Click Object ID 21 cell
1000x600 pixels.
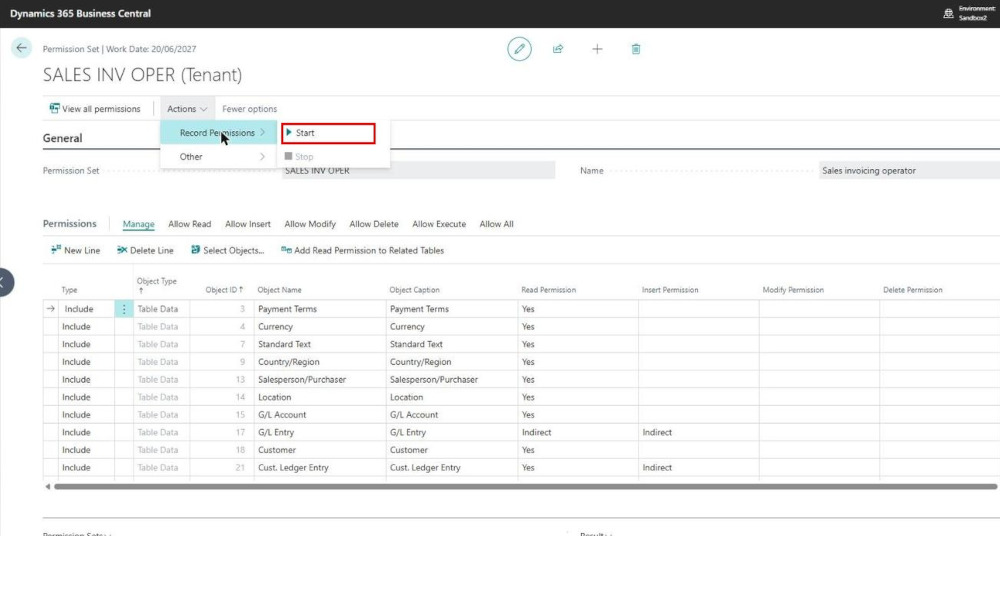pyautogui.click(x=221, y=468)
